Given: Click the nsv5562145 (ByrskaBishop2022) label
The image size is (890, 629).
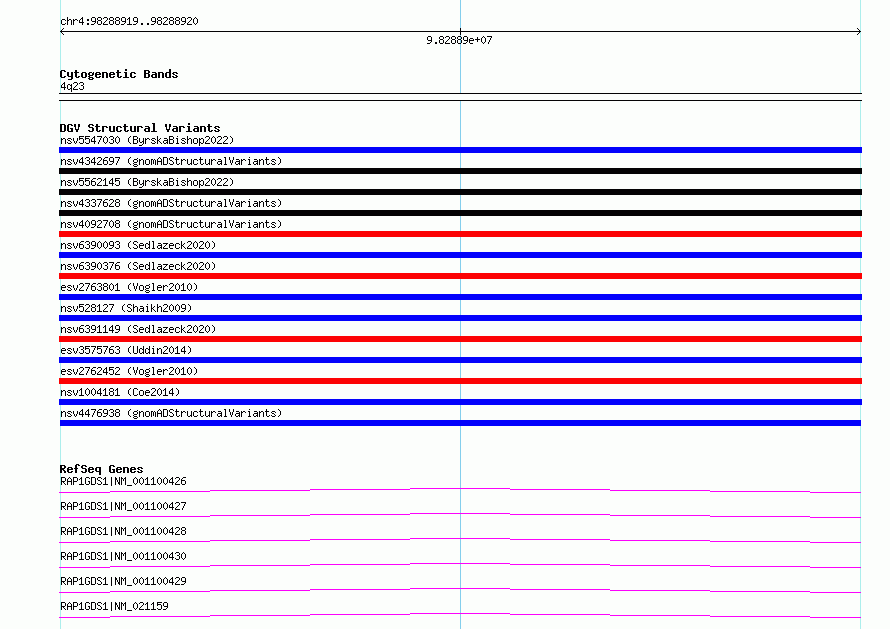Looking at the screenshot, I should [x=147, y=182].
